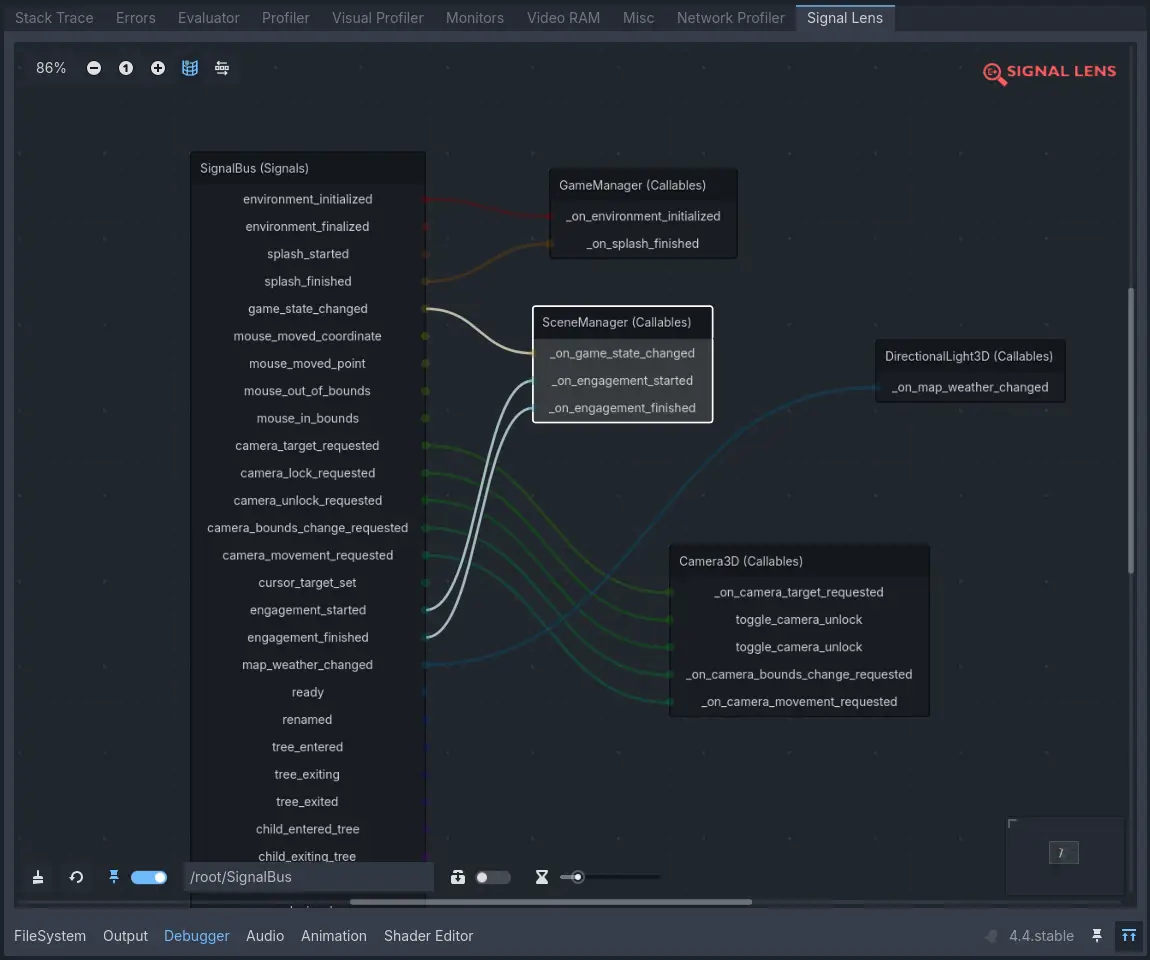The image size is (1150, 960).
Task: Enable the switch beside download-box icon
Action: [493, 877]
